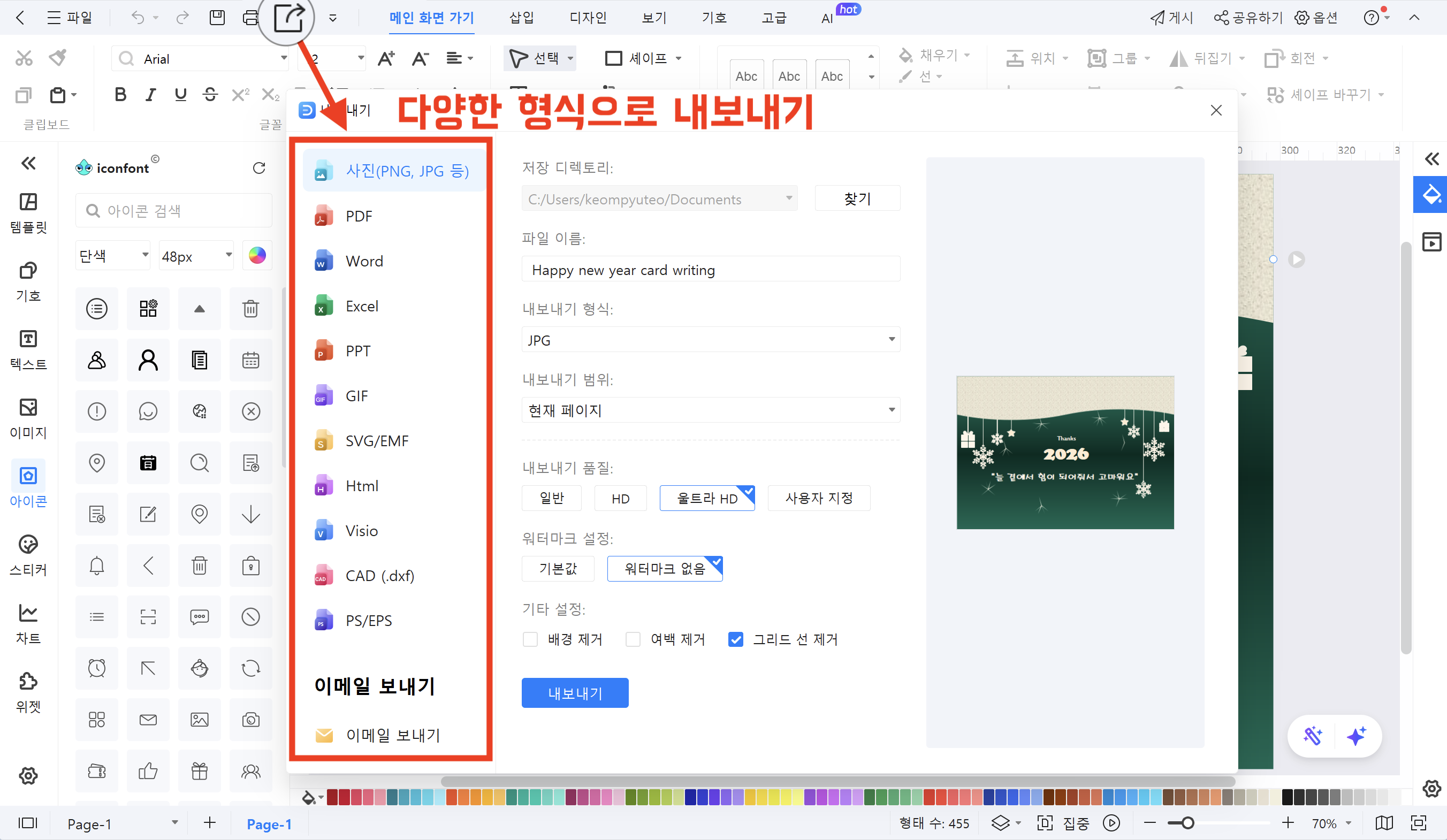Click the refresh icon next to iconfont
Viewport: 1447px width, 840px height.
259,167
